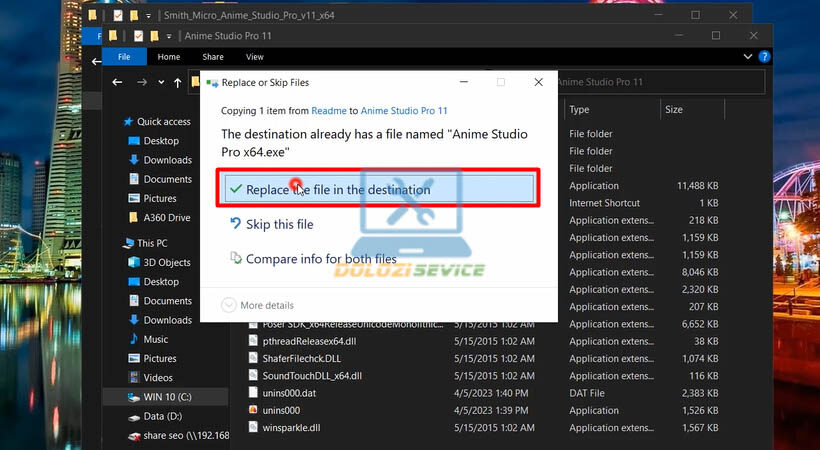Open the Share ribbon tab
This screenshot has width=820, height=450.
pos(213,57)
